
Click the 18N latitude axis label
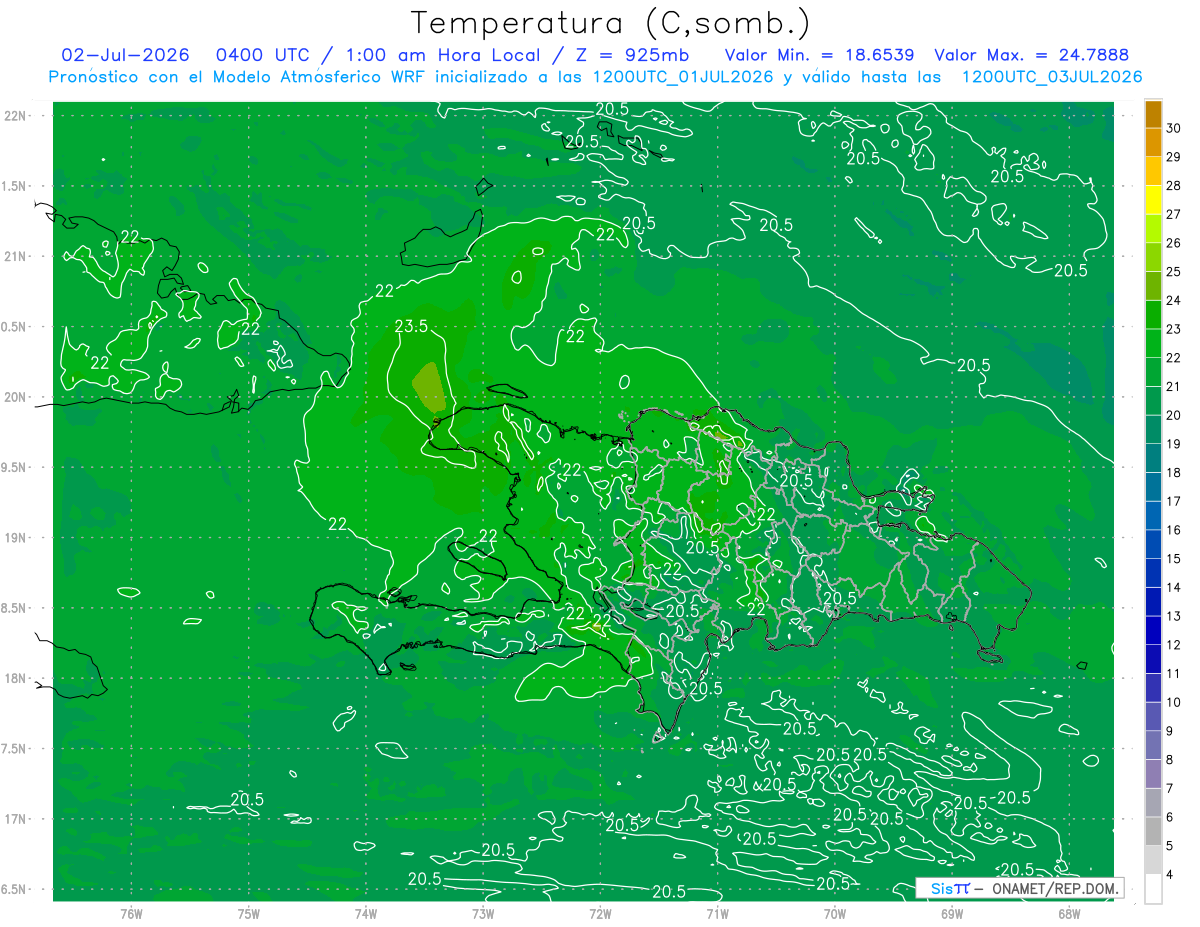(16, 678)
